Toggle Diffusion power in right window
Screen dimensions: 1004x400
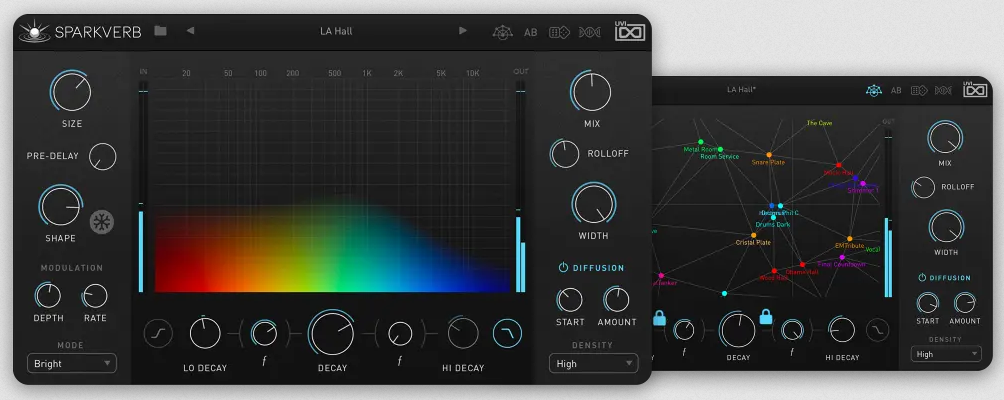click(x=922, y=278)
